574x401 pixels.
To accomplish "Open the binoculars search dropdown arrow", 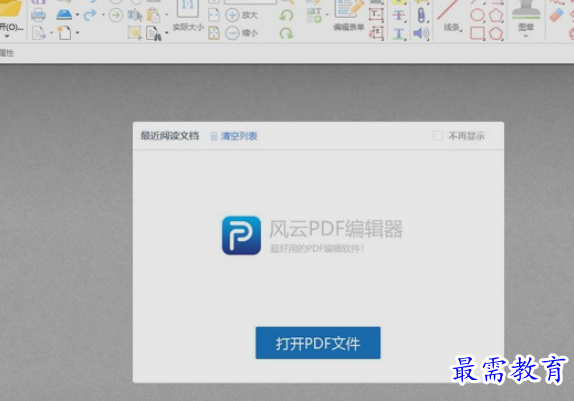I will point(167,33).
